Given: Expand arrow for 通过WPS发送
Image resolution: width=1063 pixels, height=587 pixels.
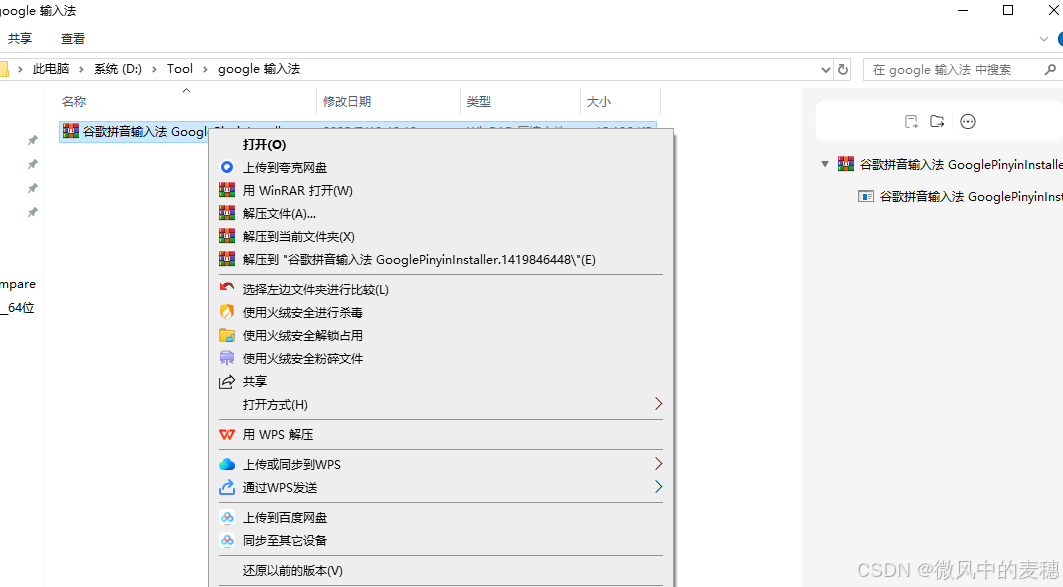Looking at the screenshot, I should (x=658, y=487).
